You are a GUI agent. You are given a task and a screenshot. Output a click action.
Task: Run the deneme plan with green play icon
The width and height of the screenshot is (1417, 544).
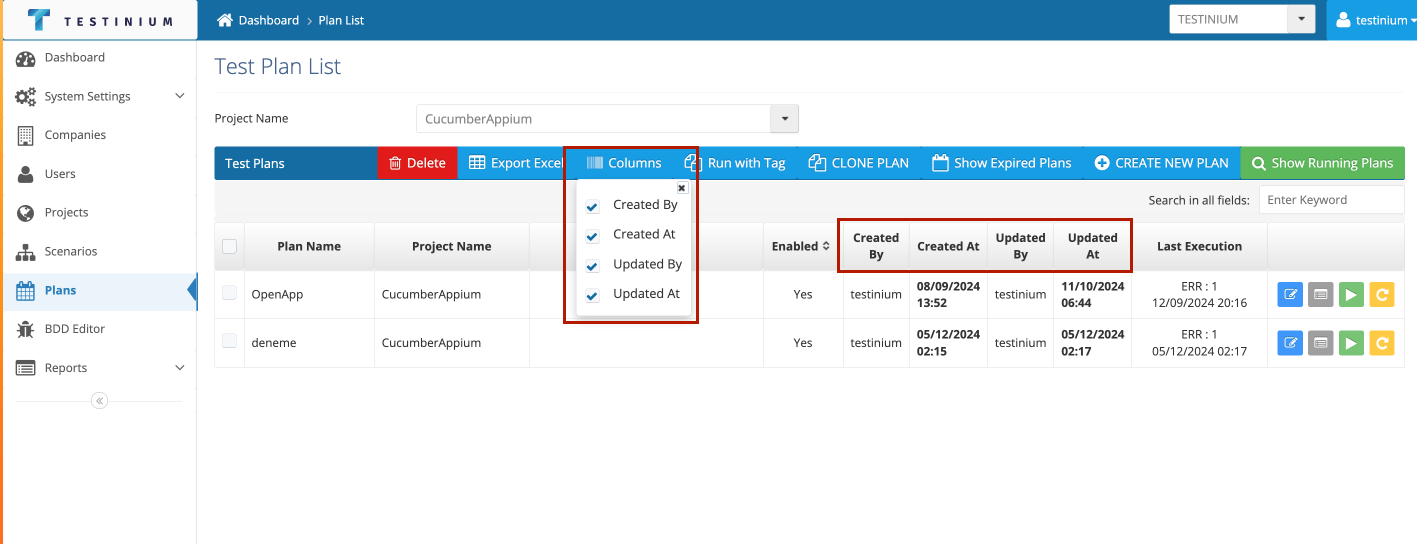tap(1351, 343)
